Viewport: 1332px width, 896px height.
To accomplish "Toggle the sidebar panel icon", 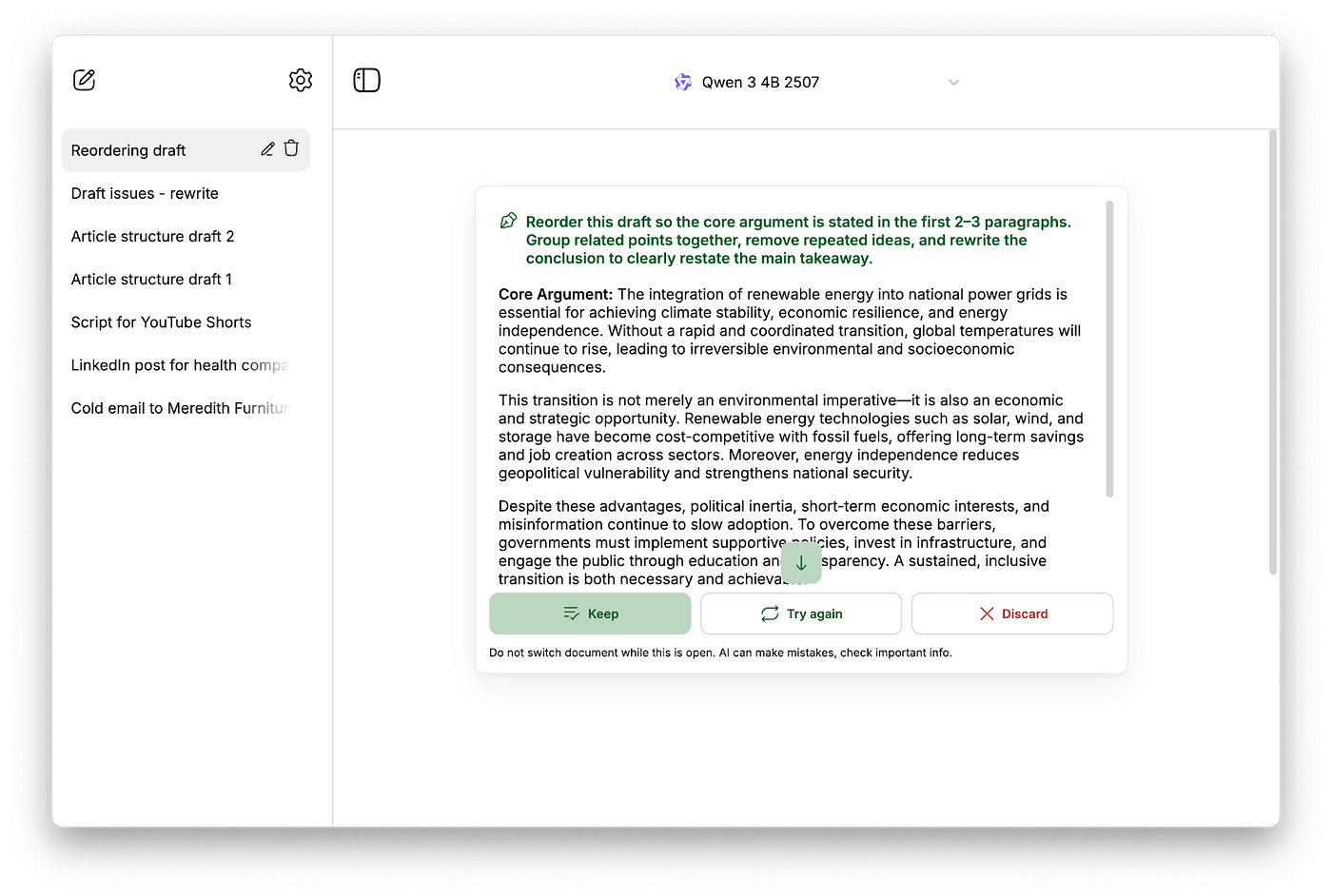I will (x=366, y=80).
